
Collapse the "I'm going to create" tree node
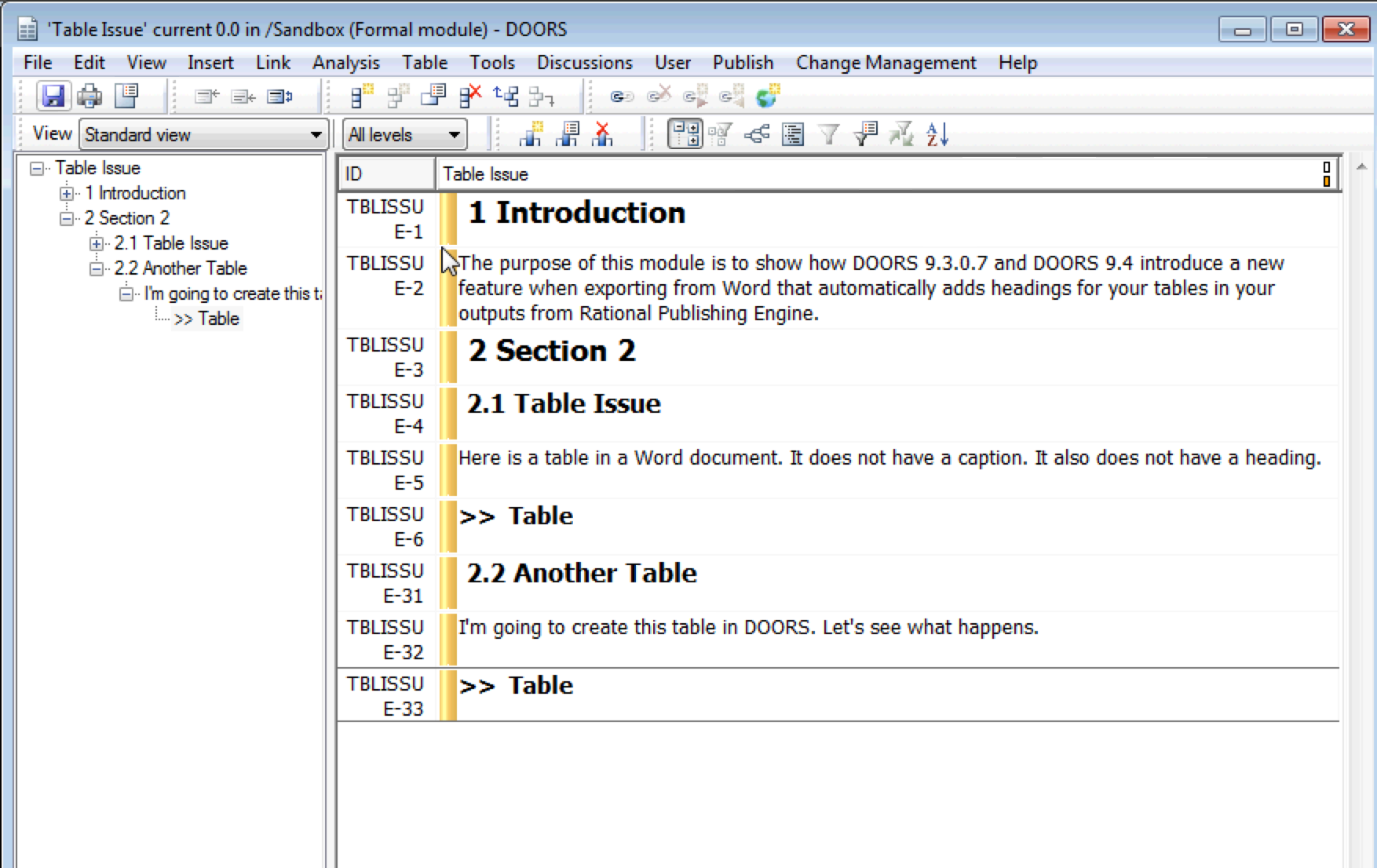pos(126,294)
